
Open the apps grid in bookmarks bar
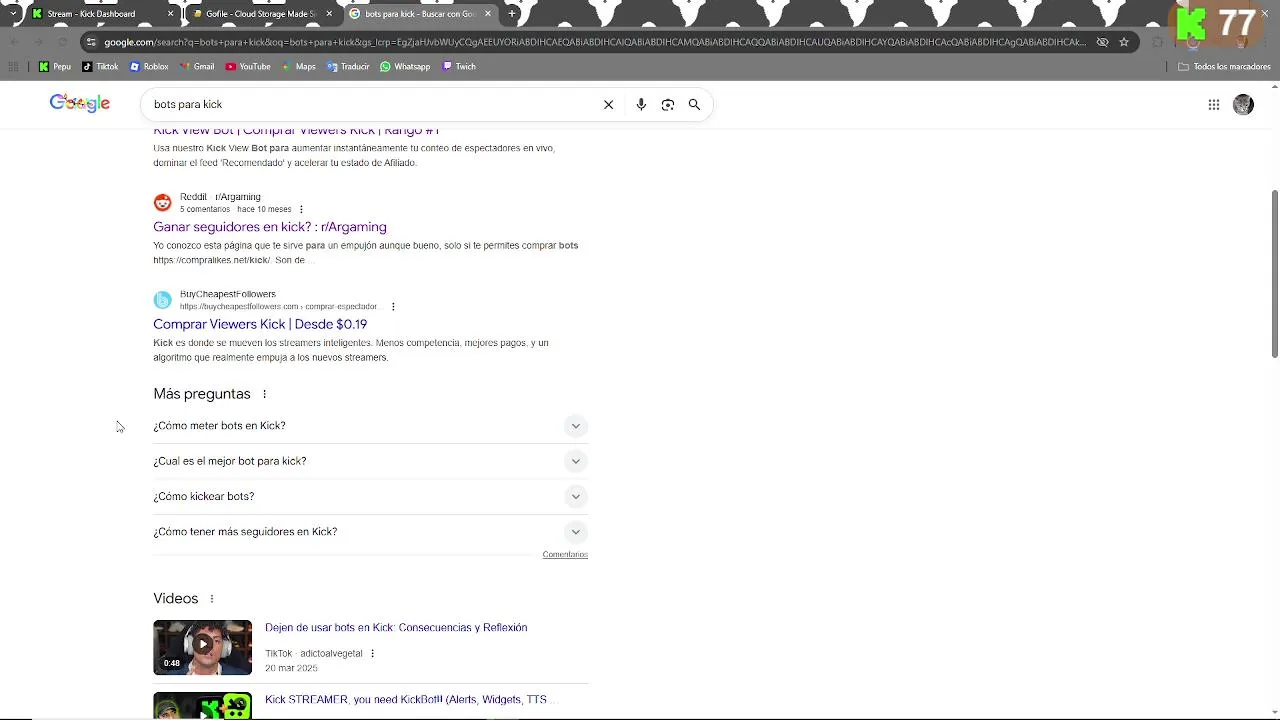coord(13,67)
